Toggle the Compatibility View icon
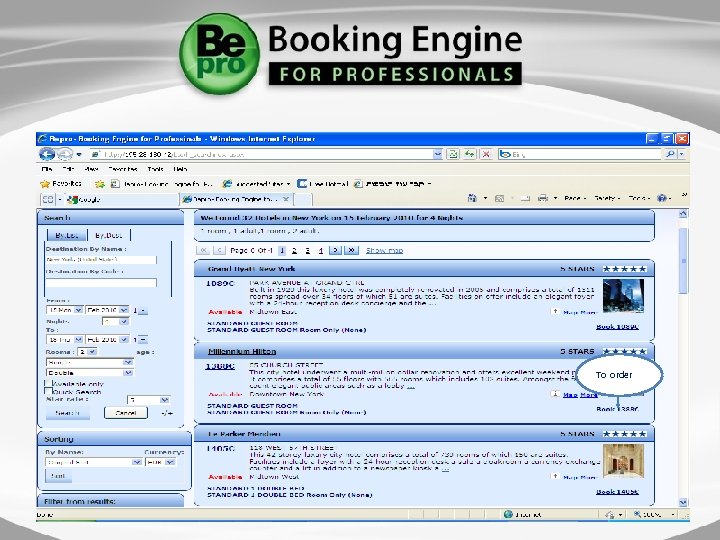This screenshot has width=720, height=540. [453, 154]
